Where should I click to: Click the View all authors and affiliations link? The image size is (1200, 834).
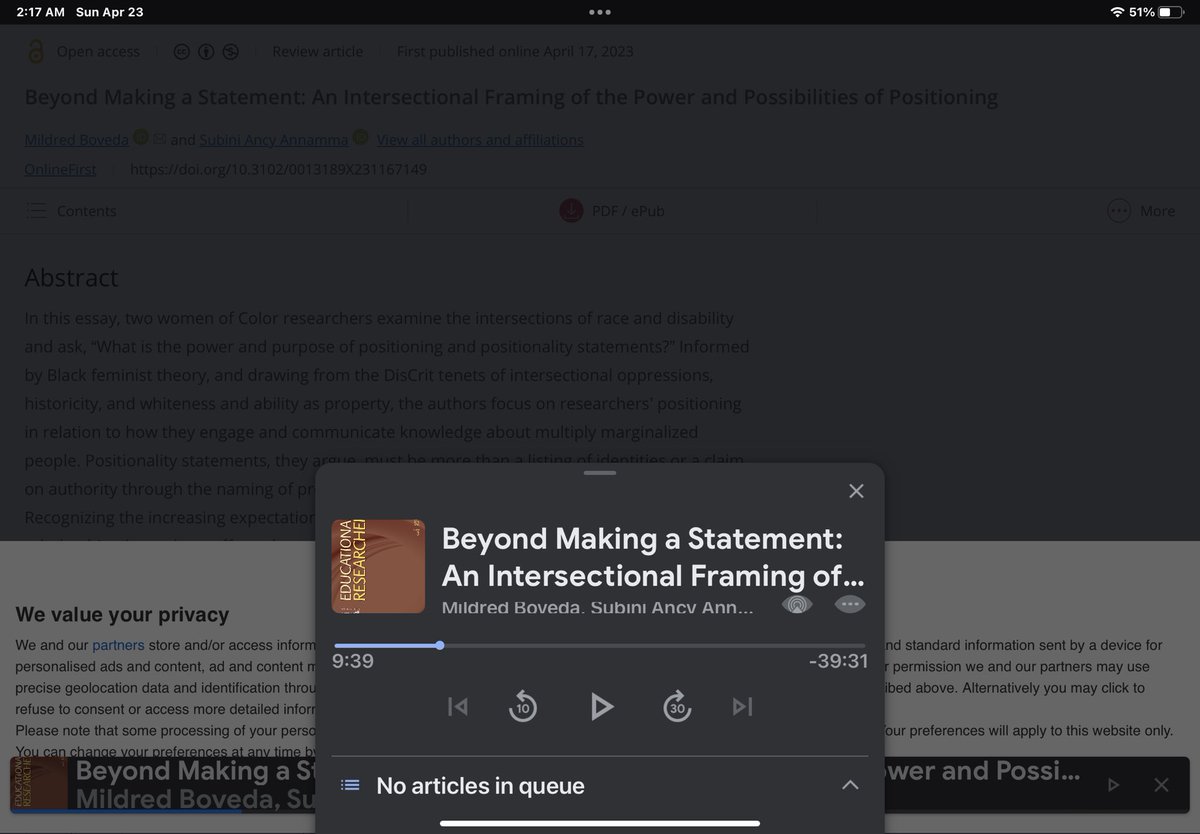(479, 139)
